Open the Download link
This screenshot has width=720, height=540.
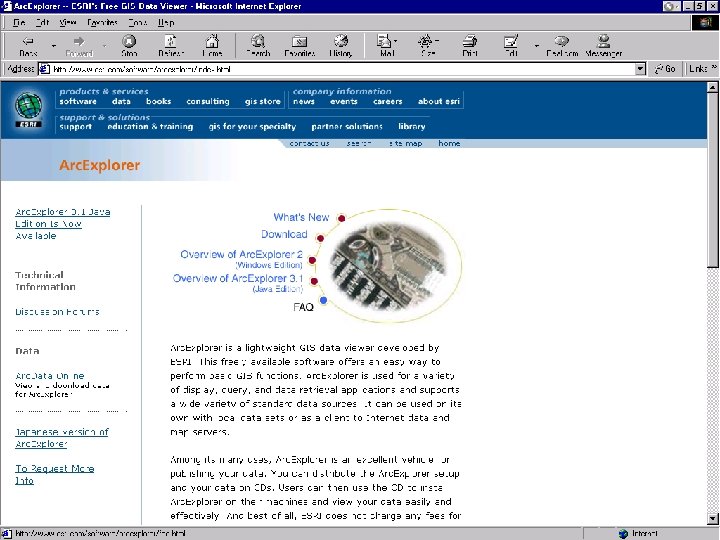click(284, 234)
